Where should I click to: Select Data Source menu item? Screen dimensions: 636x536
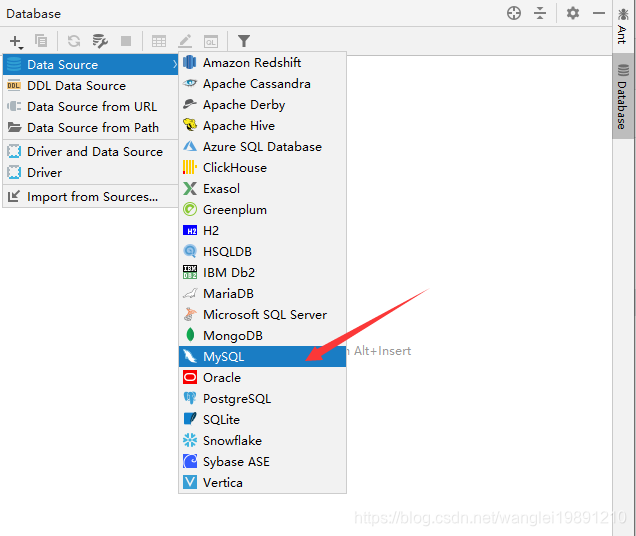pos(91,65)
